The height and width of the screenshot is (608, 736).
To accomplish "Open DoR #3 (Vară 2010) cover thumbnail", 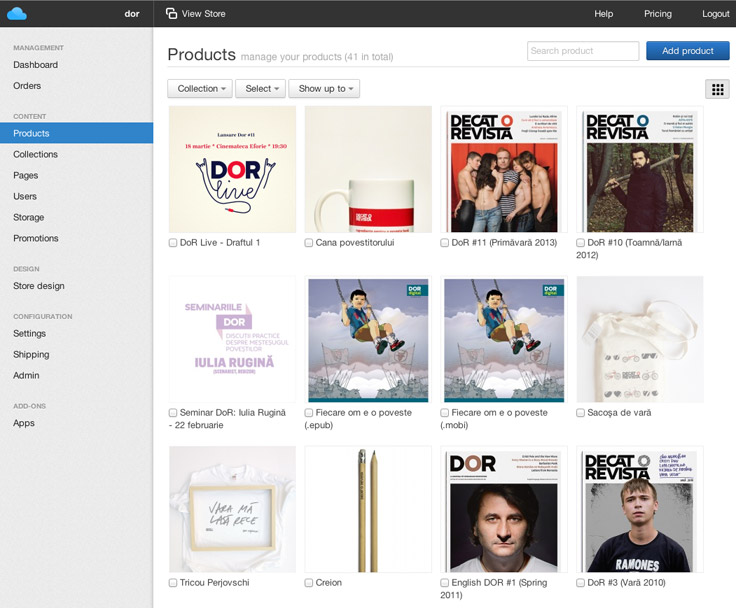I will [x=640, y=509].
